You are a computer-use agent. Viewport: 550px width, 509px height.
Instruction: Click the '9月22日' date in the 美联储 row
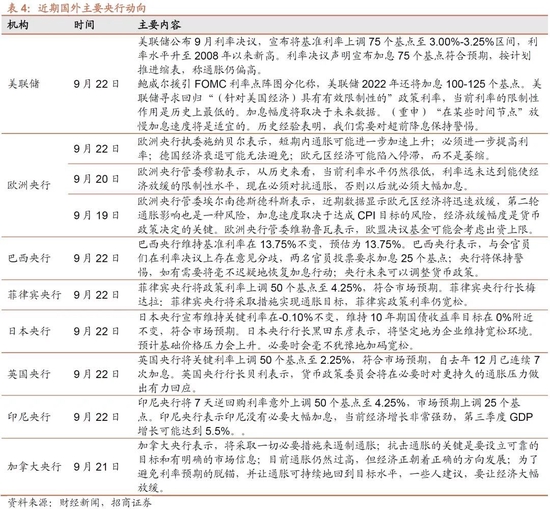(96, 84)
